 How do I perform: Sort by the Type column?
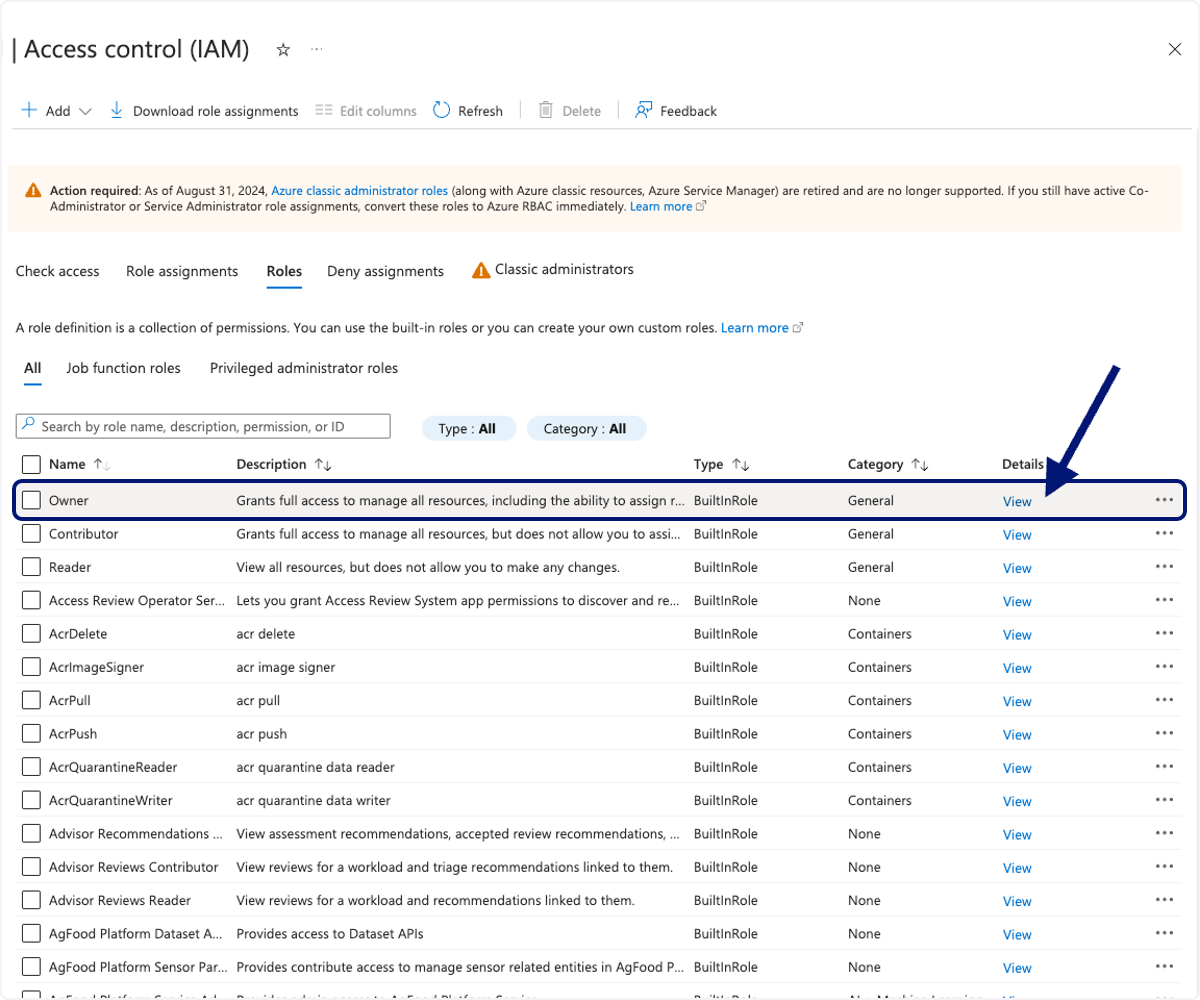coord(722,464)
